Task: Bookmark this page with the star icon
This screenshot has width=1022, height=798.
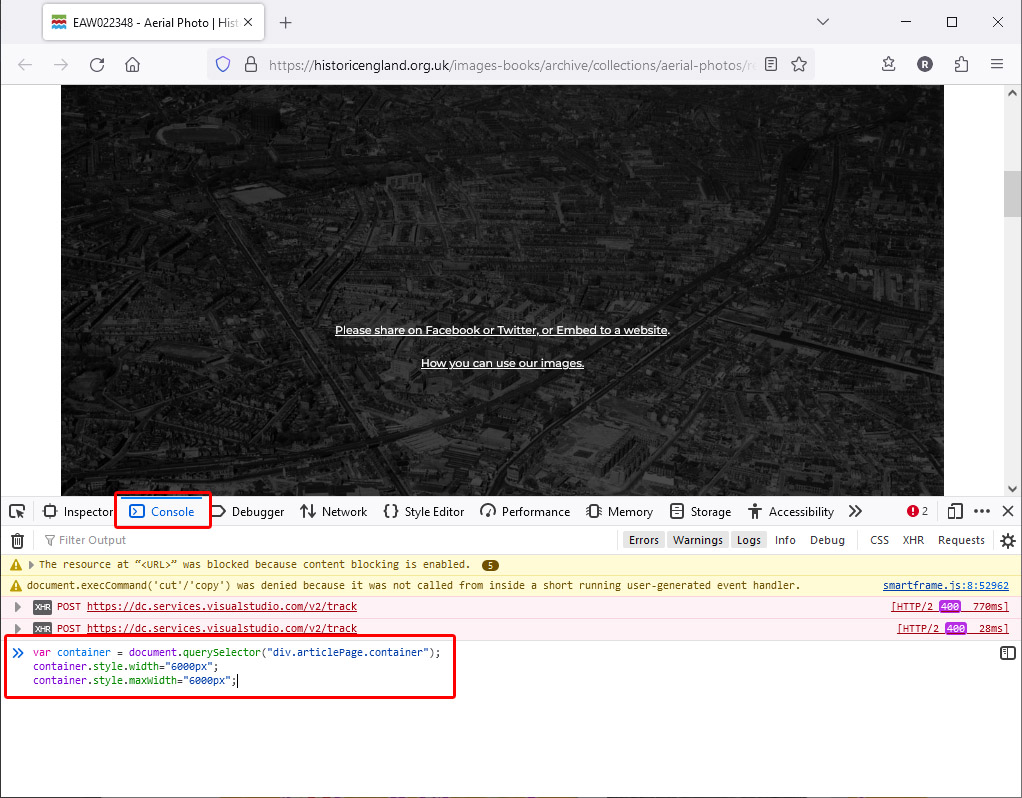Action: pyautogui.click(x=799, y=64)
